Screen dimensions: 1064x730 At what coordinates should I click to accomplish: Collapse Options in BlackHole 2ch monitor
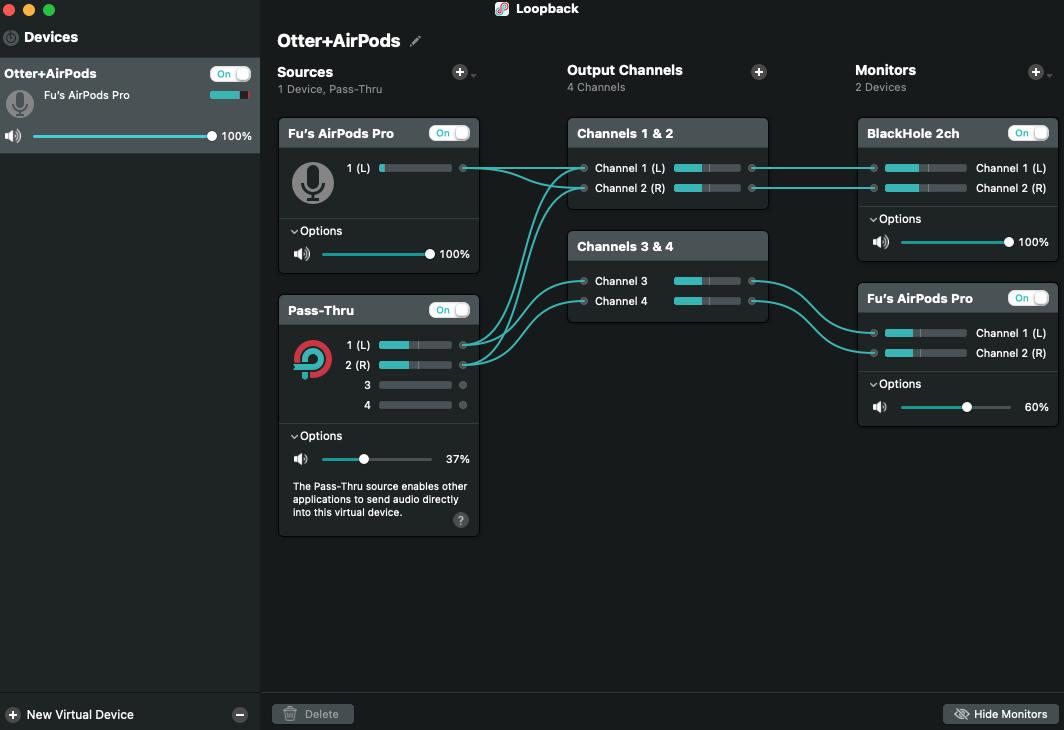point(895,219)
